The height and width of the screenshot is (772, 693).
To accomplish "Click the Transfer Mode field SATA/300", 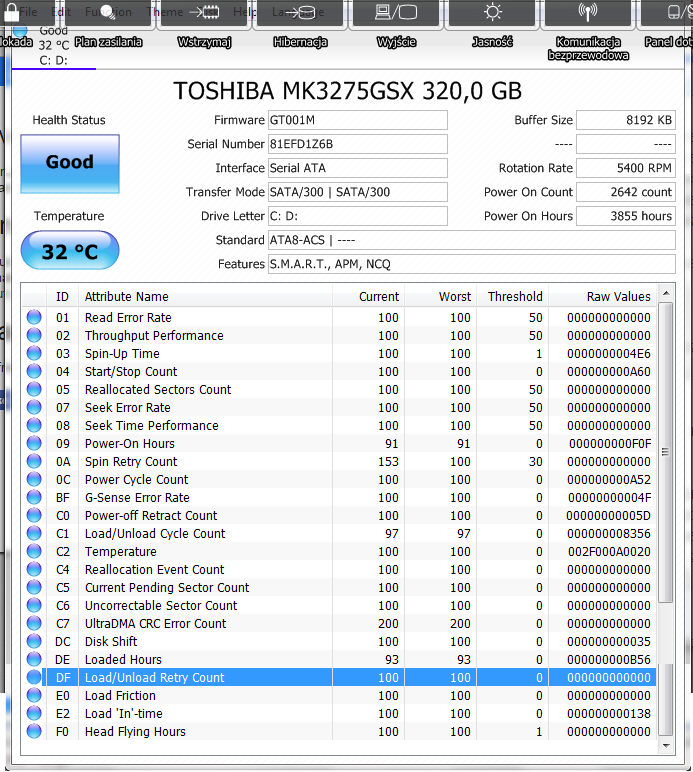I will [x=358, y=192].
